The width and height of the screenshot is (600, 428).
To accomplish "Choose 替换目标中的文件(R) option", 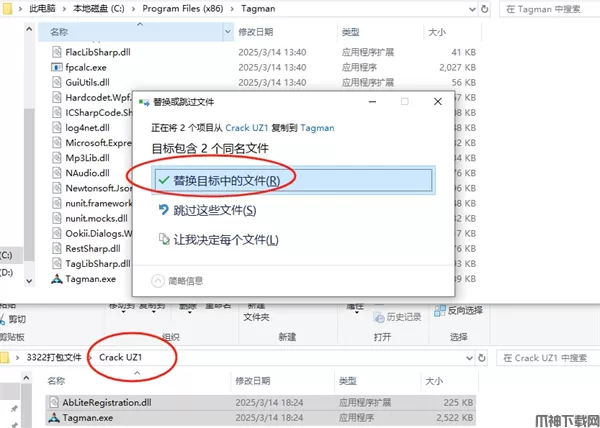I will click(x=293, y=180).
